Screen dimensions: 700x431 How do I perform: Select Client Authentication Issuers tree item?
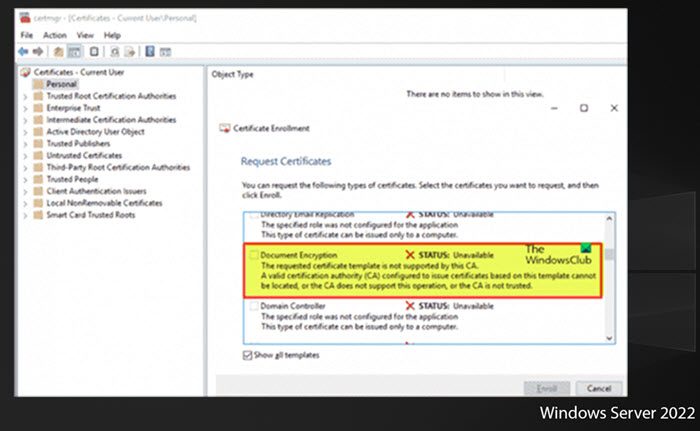tap(96, 191)
